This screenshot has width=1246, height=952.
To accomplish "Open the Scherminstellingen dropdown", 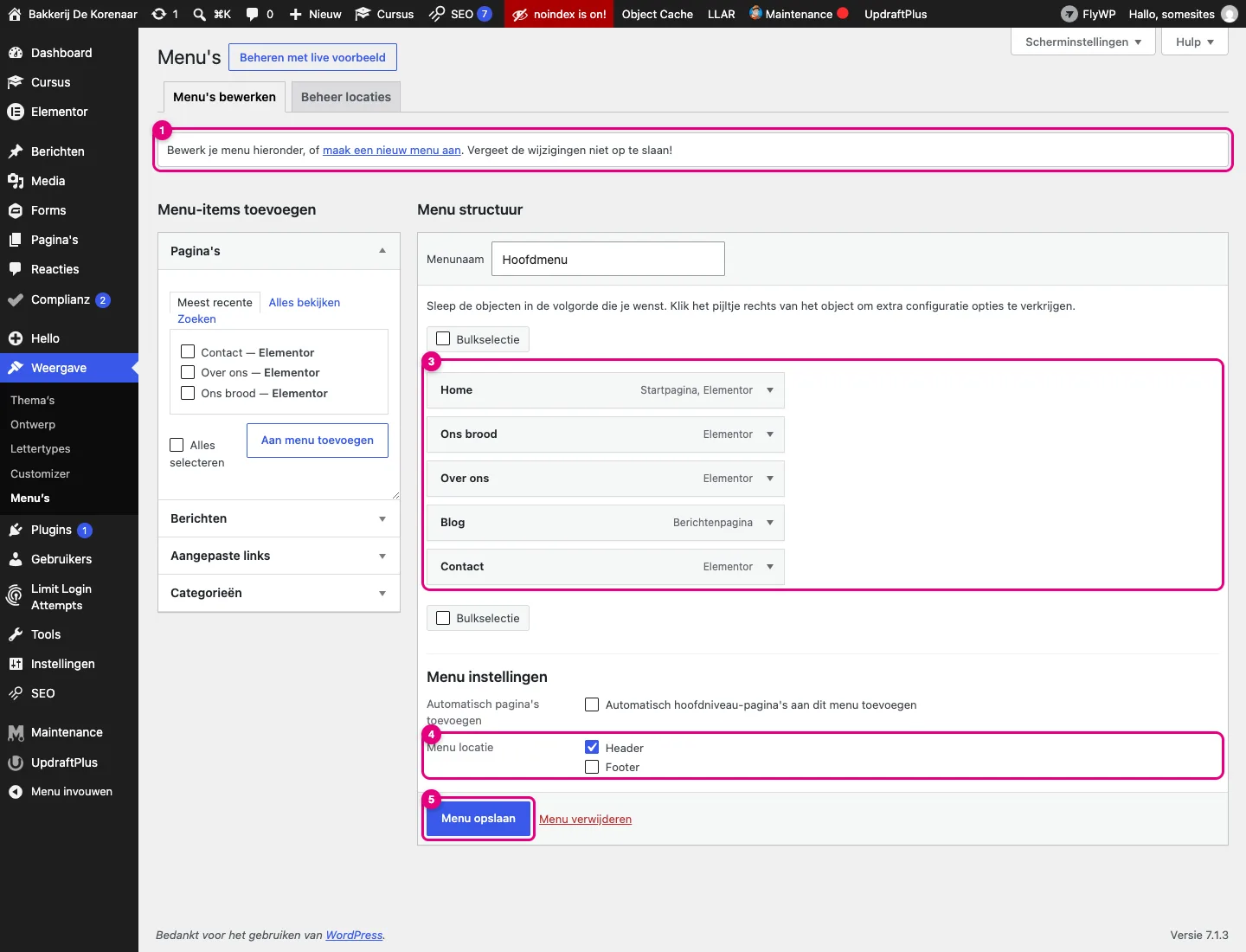I will (1083, 42).
